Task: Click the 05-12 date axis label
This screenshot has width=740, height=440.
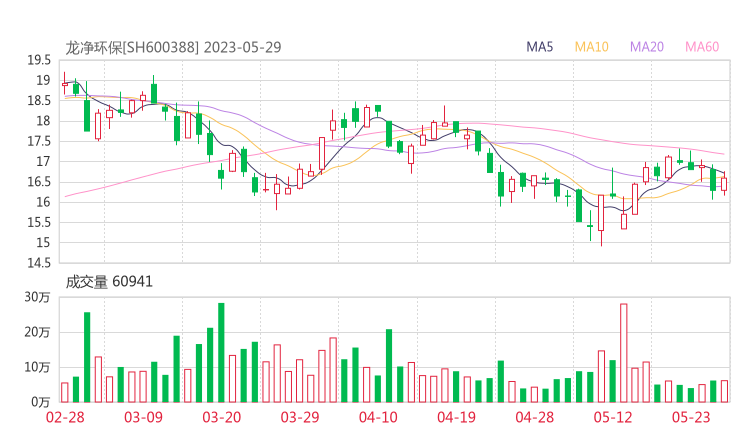Action: (x=613, y=417)
